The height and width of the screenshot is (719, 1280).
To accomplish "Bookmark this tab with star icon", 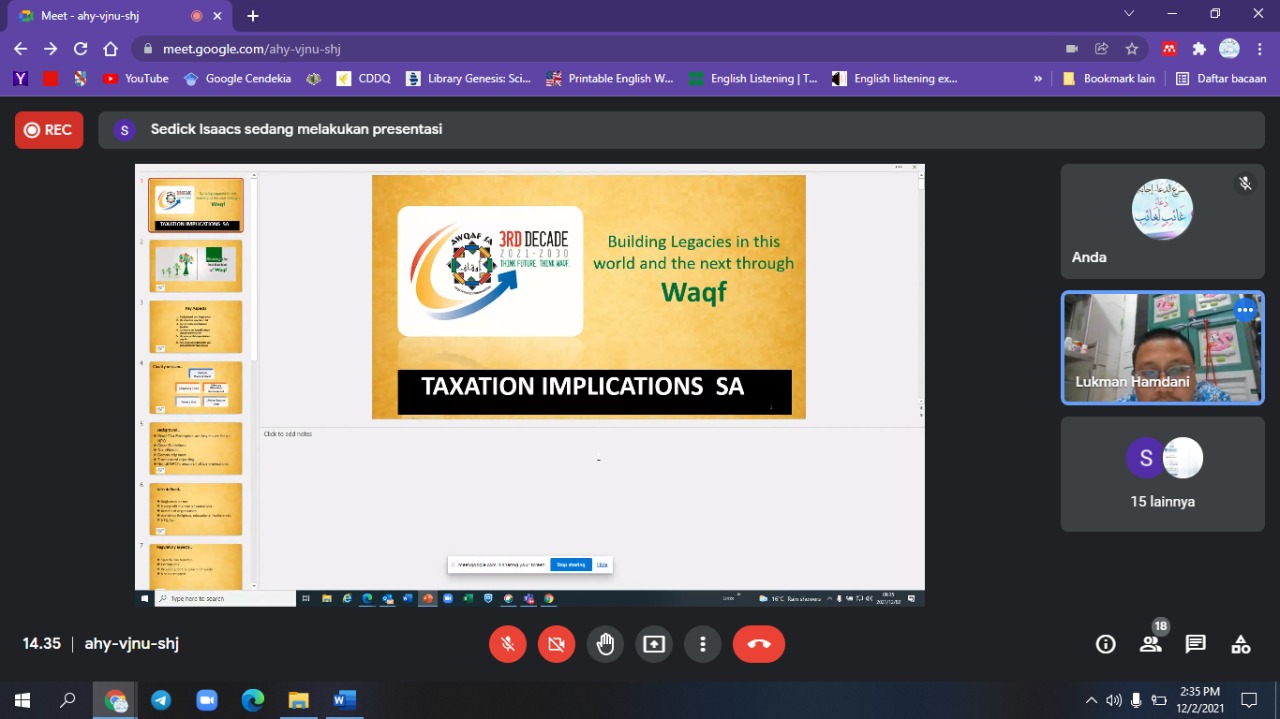I will point(1132,49).
